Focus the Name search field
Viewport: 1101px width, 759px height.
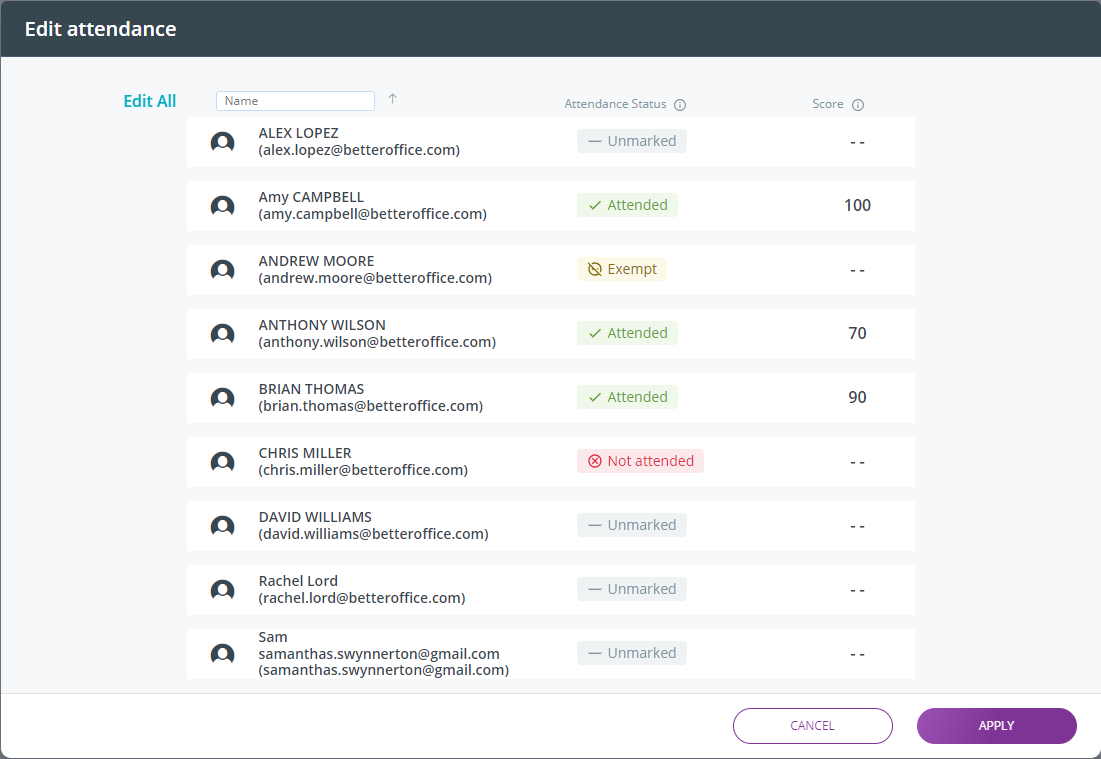click(x=295, y=101)
